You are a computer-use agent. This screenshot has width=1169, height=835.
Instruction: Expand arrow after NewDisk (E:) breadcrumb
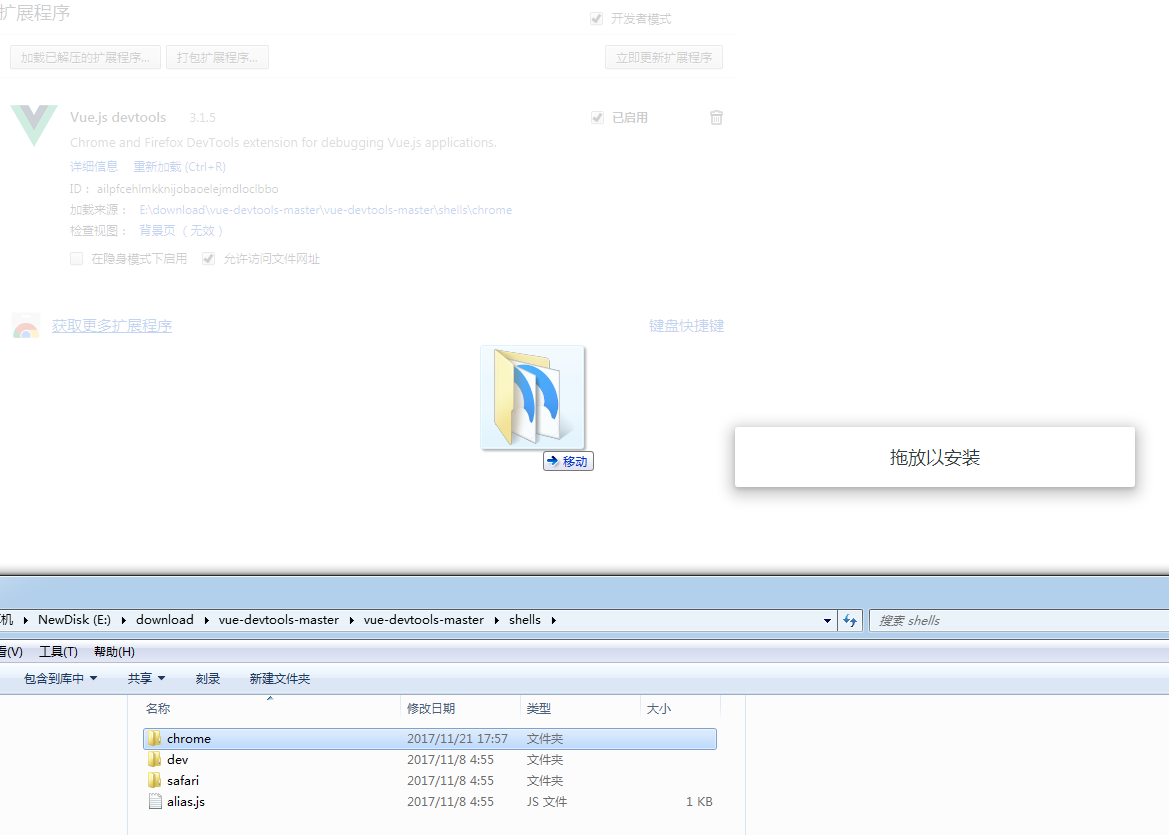point(123,620)
